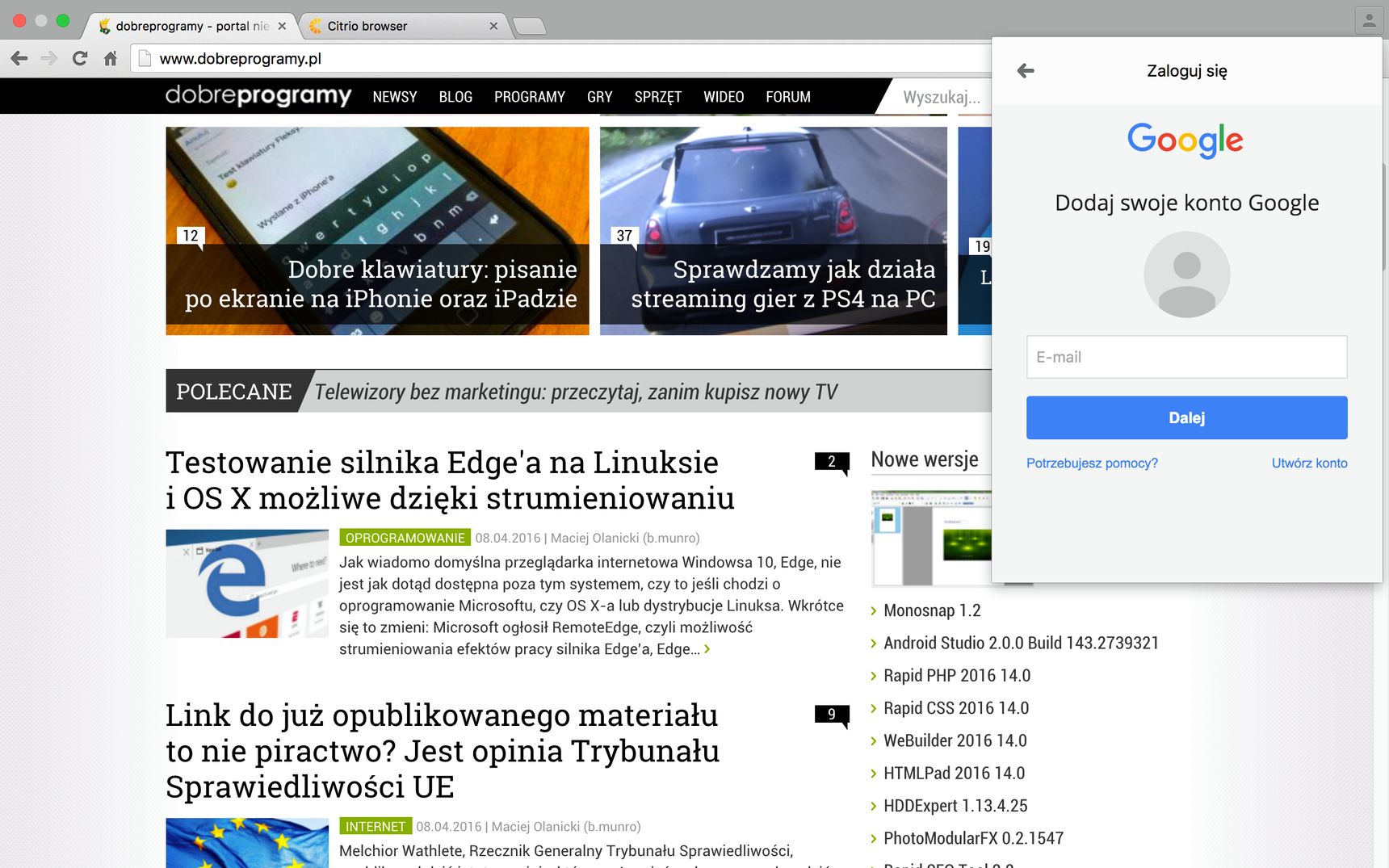This screenshot has height=868, width=1389.
Task: Close the Citrio browser tab
Action: [493, 26]
